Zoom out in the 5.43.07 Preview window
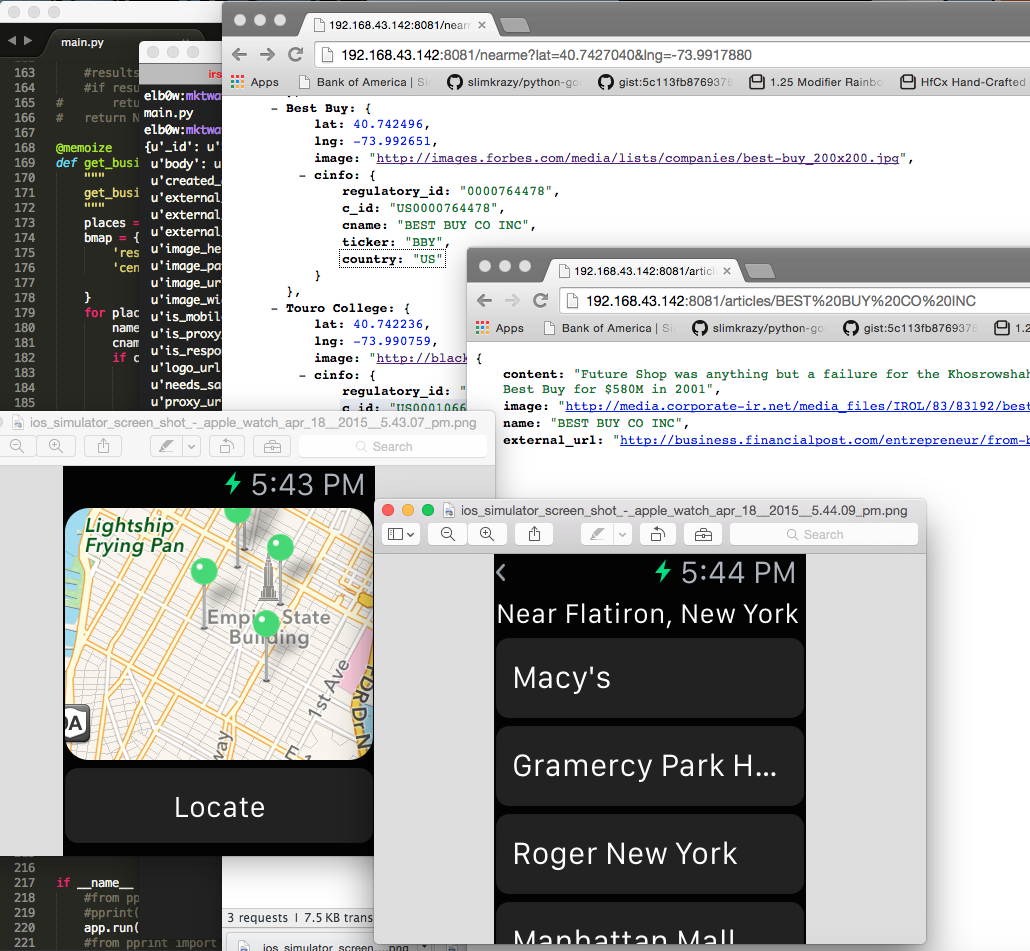Image resolution: width=1030 pixels, height=951 pixels. 18,447
